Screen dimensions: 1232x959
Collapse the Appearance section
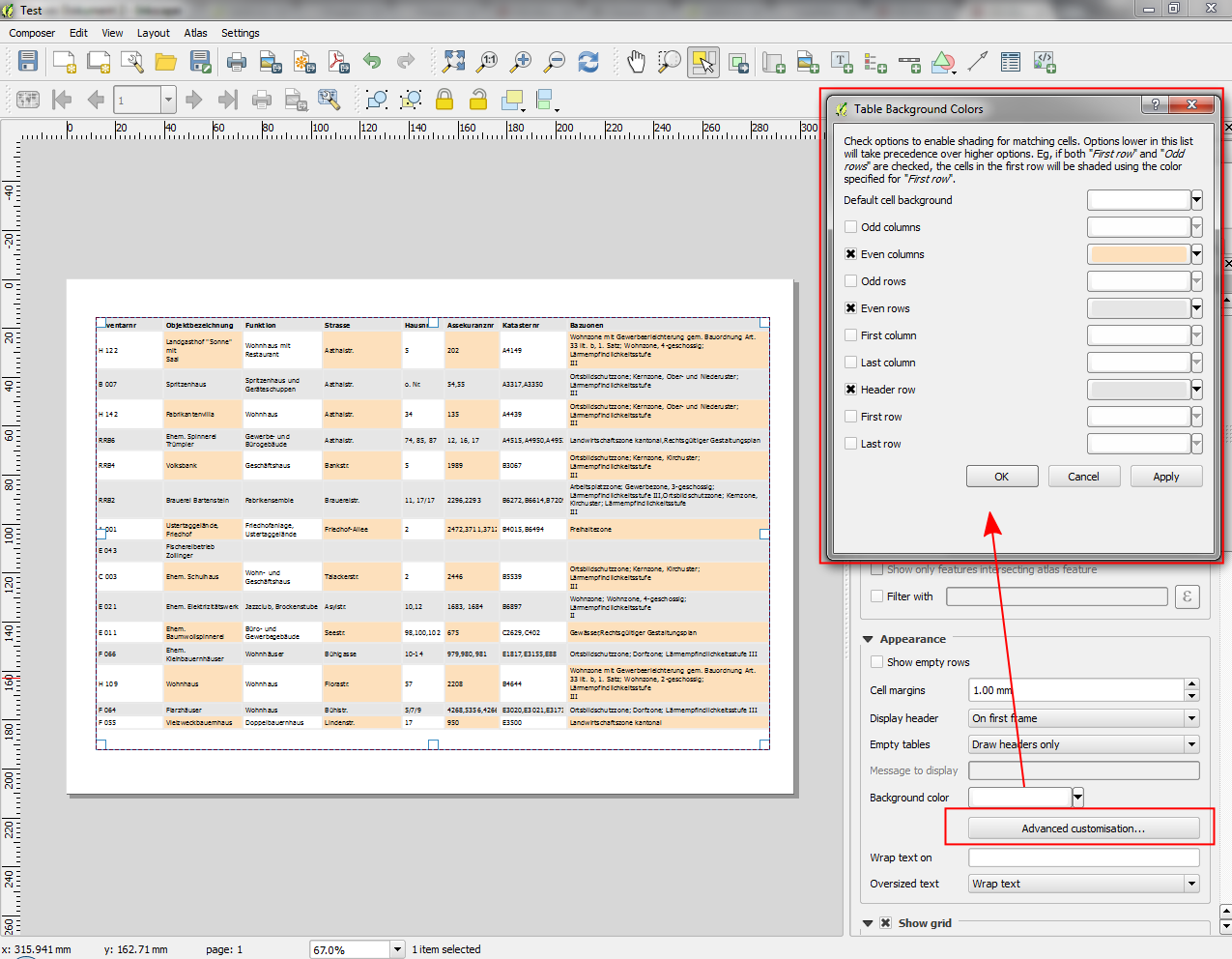[x=868, y=639]
